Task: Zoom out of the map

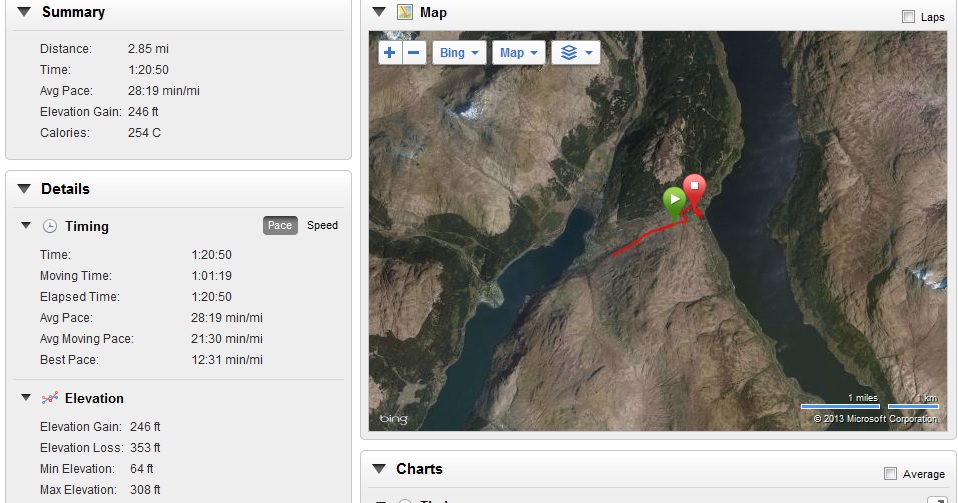Action: pos(414,53)
